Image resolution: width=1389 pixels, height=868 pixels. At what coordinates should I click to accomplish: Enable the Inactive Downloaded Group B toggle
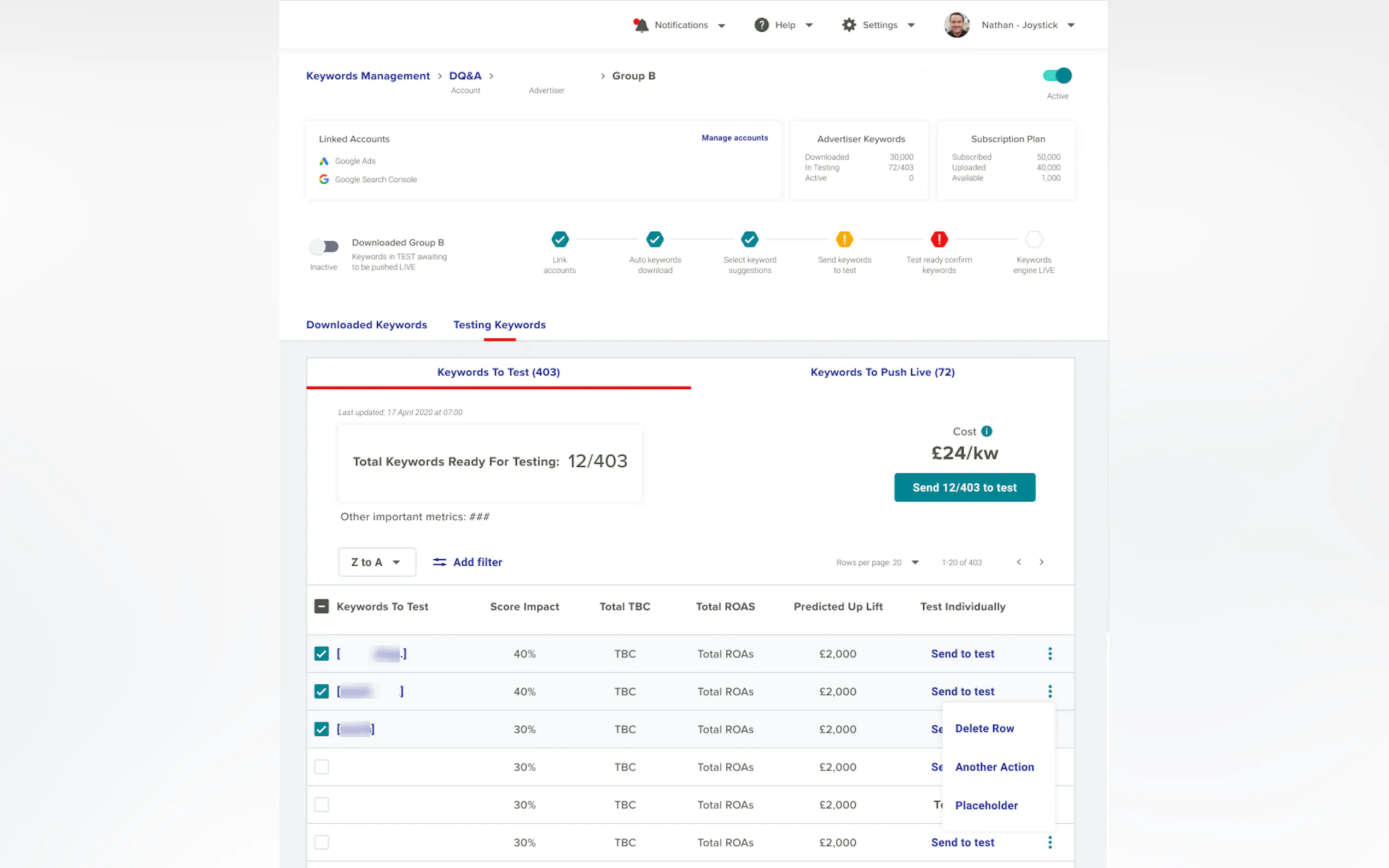click(324, 247)
